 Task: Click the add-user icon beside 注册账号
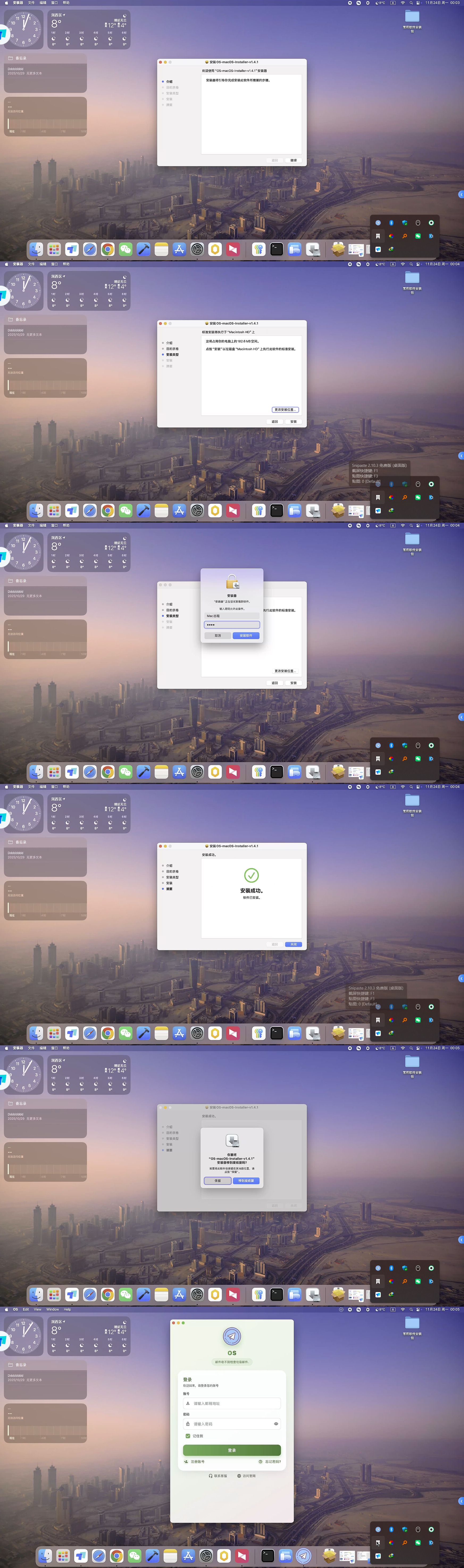(186, 1461)
